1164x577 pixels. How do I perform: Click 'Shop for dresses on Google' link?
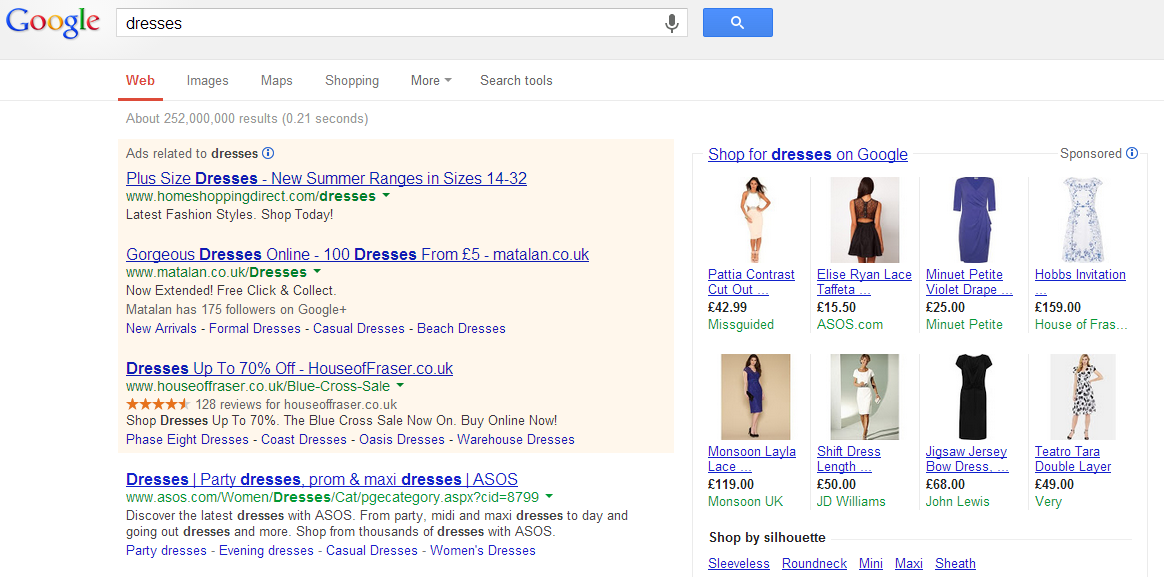(x=808, y=154)
